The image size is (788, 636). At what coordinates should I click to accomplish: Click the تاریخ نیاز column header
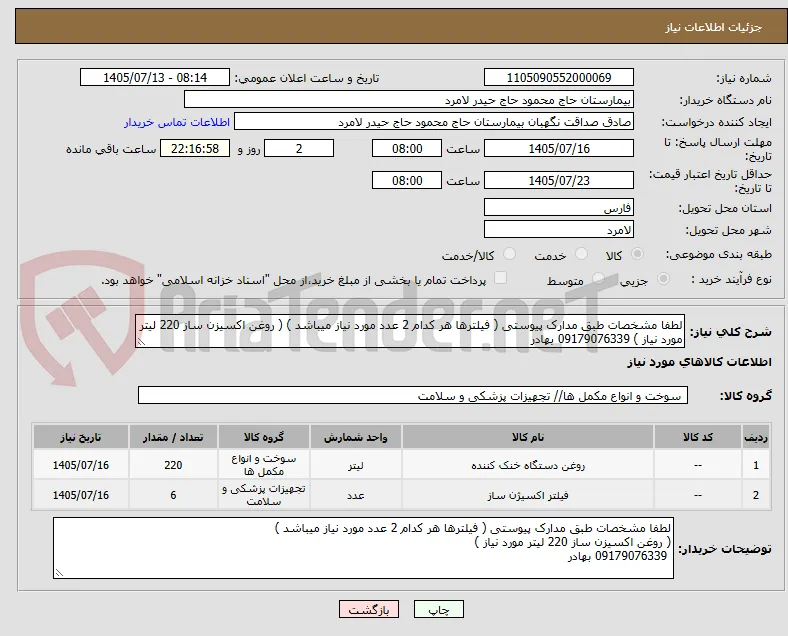(x=81, y=437)
